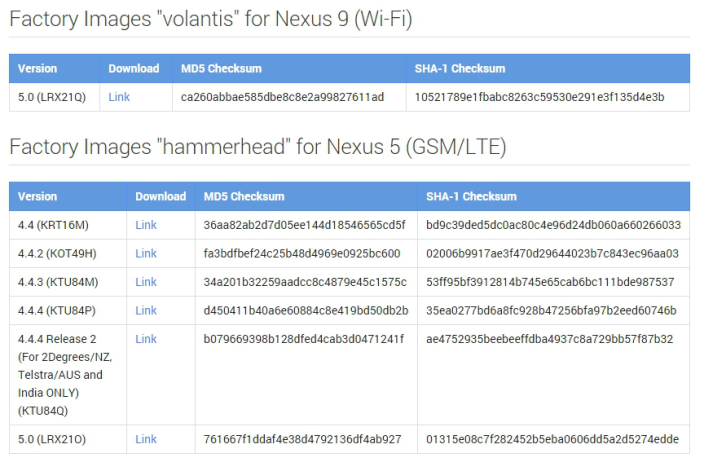The height and width of the screenshot is (462, 704).
Task: Click the Factory Images "volantis" heading
Action: click(x=211, y=19)
